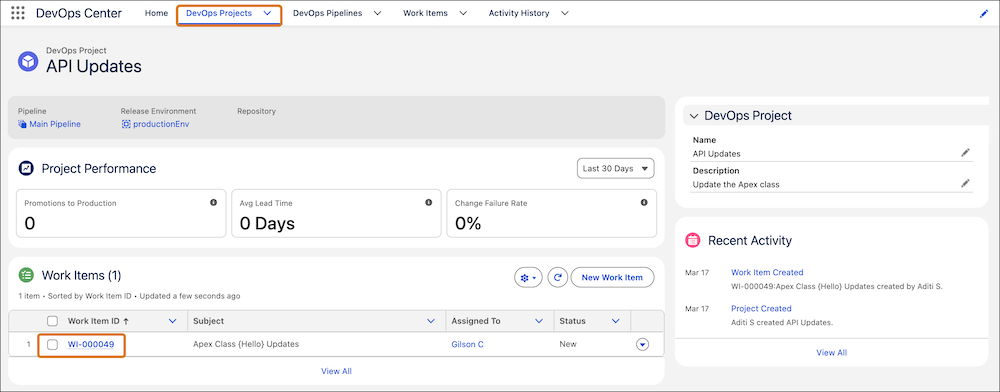Open Assigned To column menu chevron
The height and width of the screenshot is (392, 1000).
point(540,321)
